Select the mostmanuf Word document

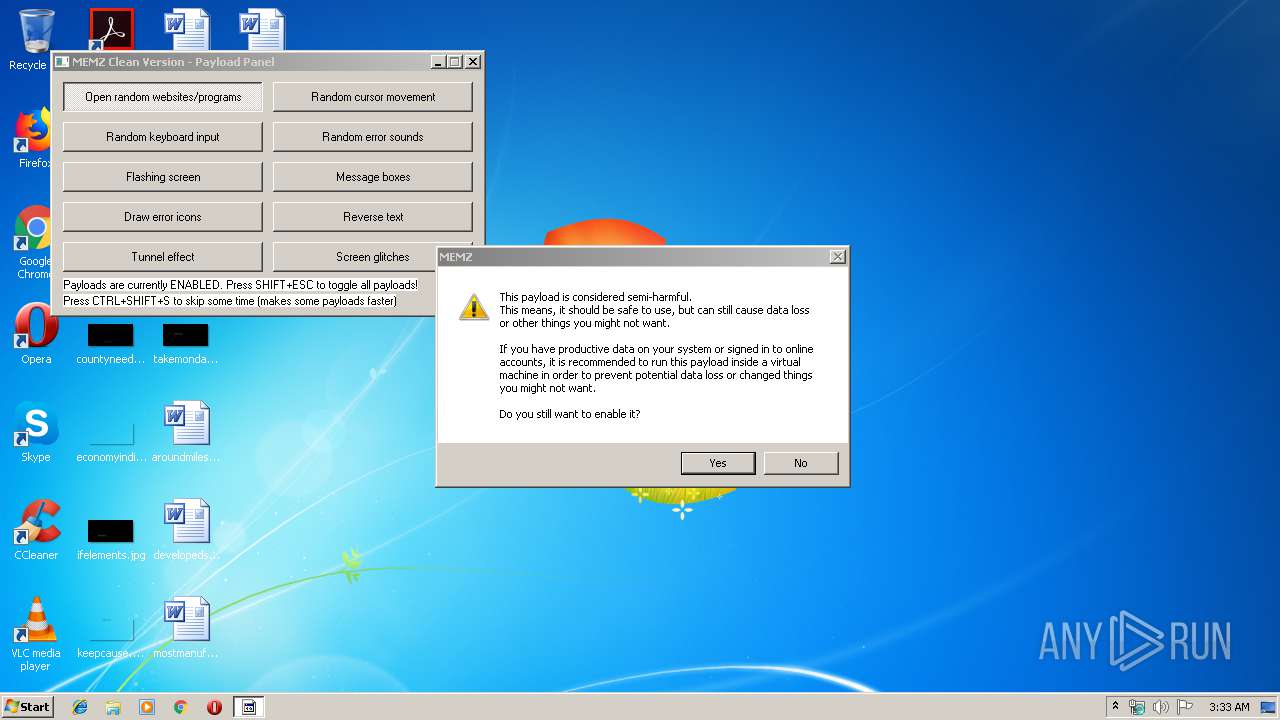(186, 628)
